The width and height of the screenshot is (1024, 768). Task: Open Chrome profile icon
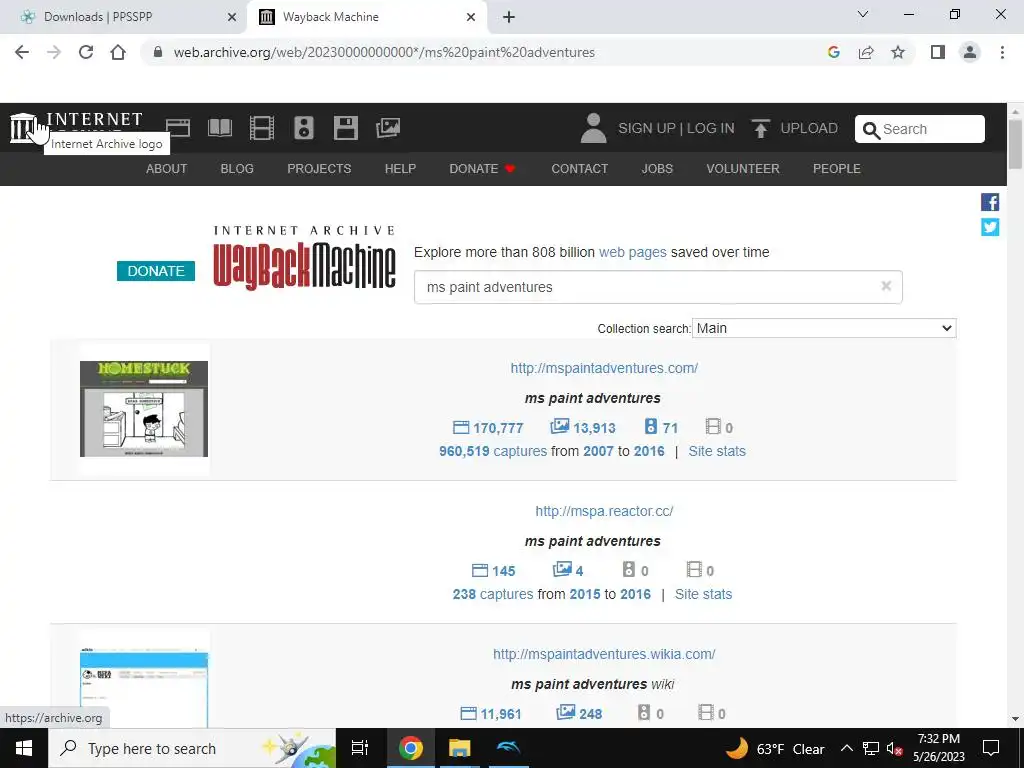tap(970, 52)
